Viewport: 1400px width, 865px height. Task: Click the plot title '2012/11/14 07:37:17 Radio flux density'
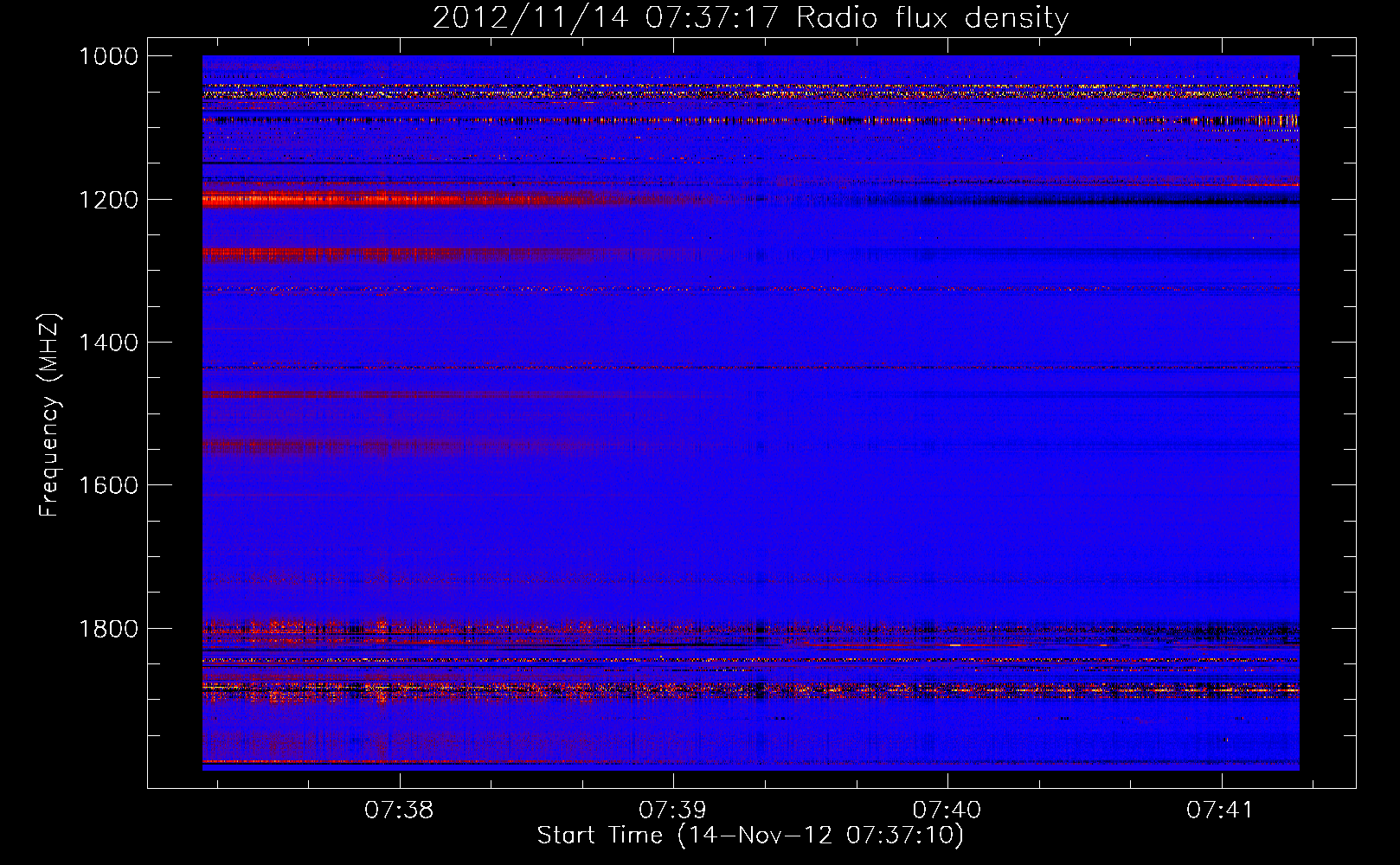750,17
